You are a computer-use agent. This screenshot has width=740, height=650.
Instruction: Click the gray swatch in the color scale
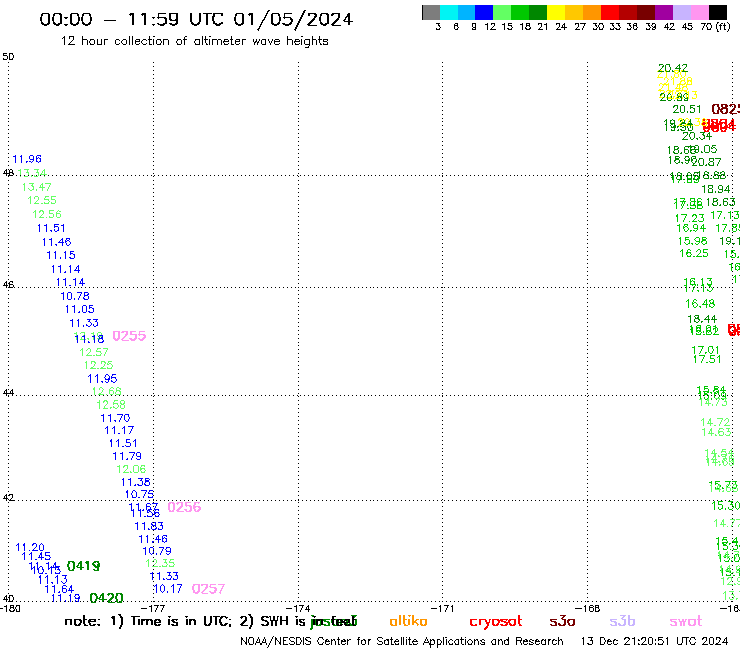pos(431,12)
